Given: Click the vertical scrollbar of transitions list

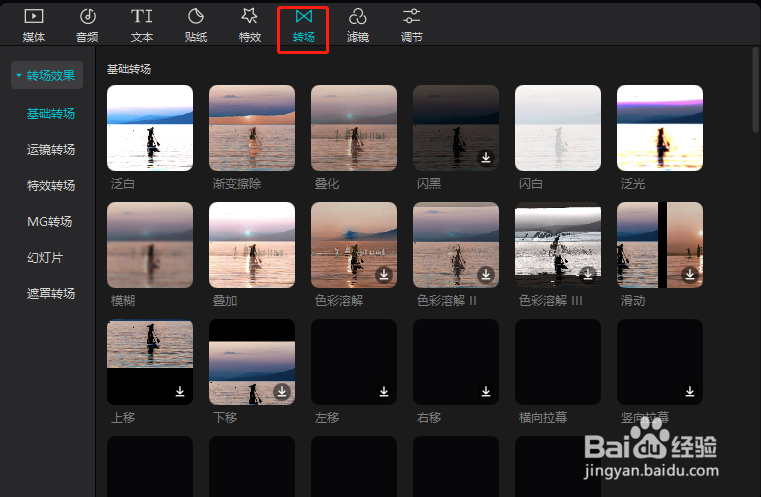Looking at the screenshot, I should click(x=755, y=90).
